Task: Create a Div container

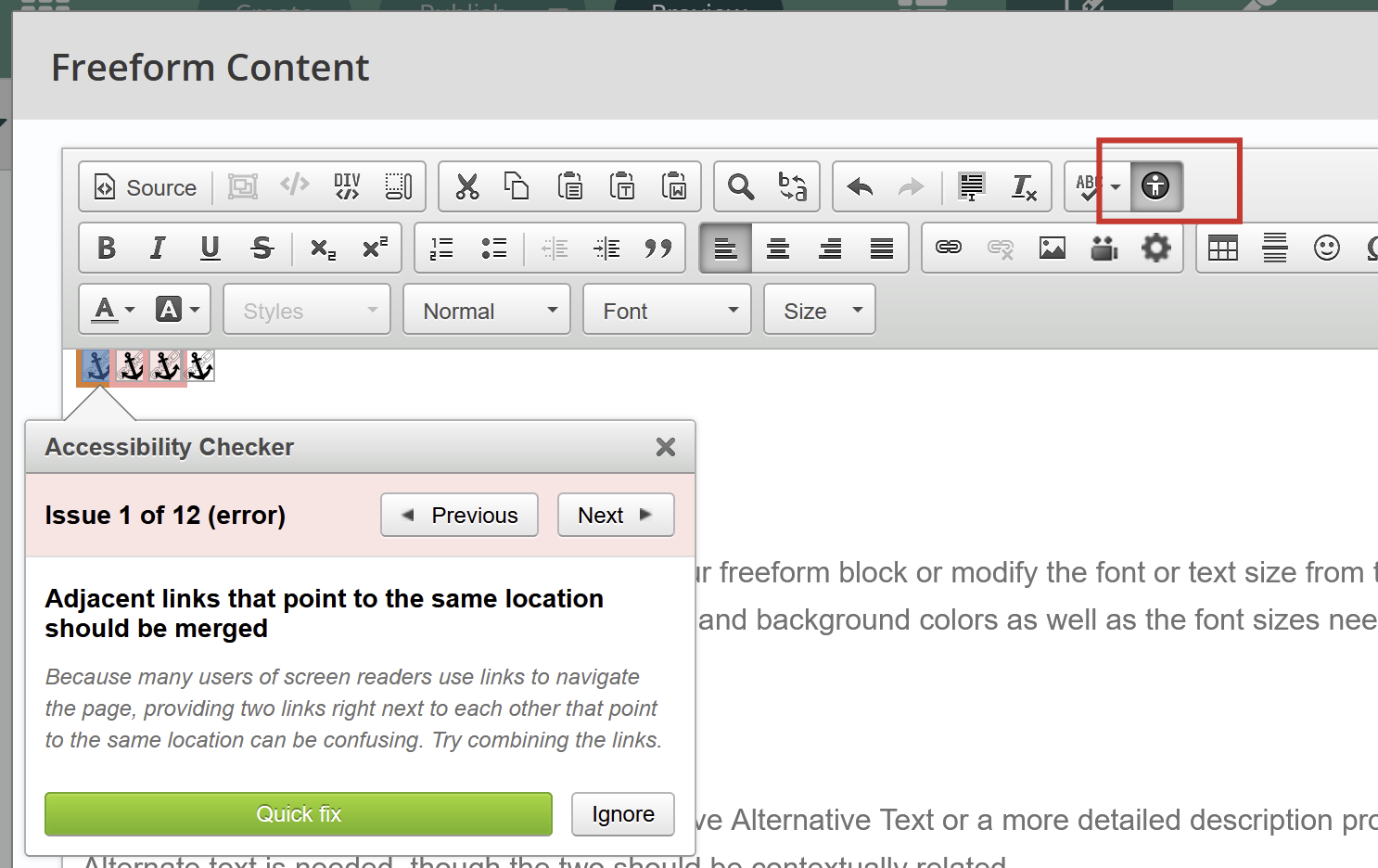Action: click(347, 186)
